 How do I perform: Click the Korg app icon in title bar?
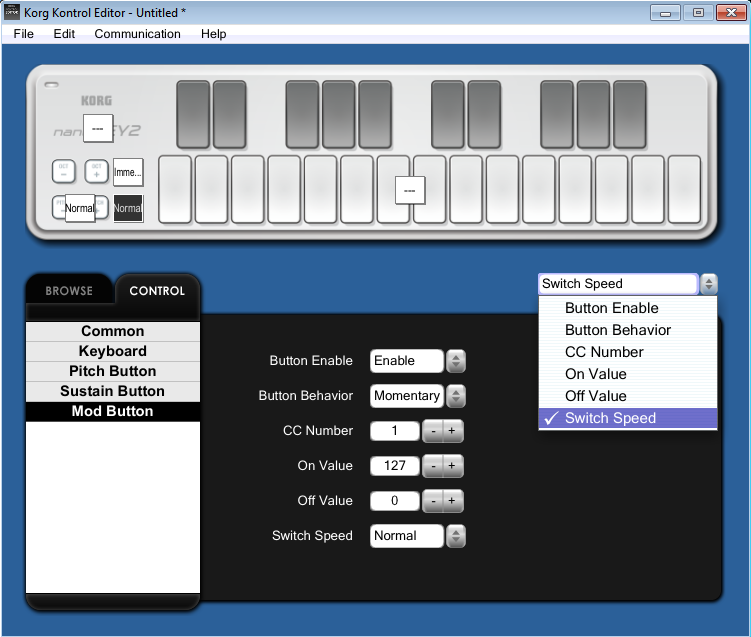(x=12, y=12)
